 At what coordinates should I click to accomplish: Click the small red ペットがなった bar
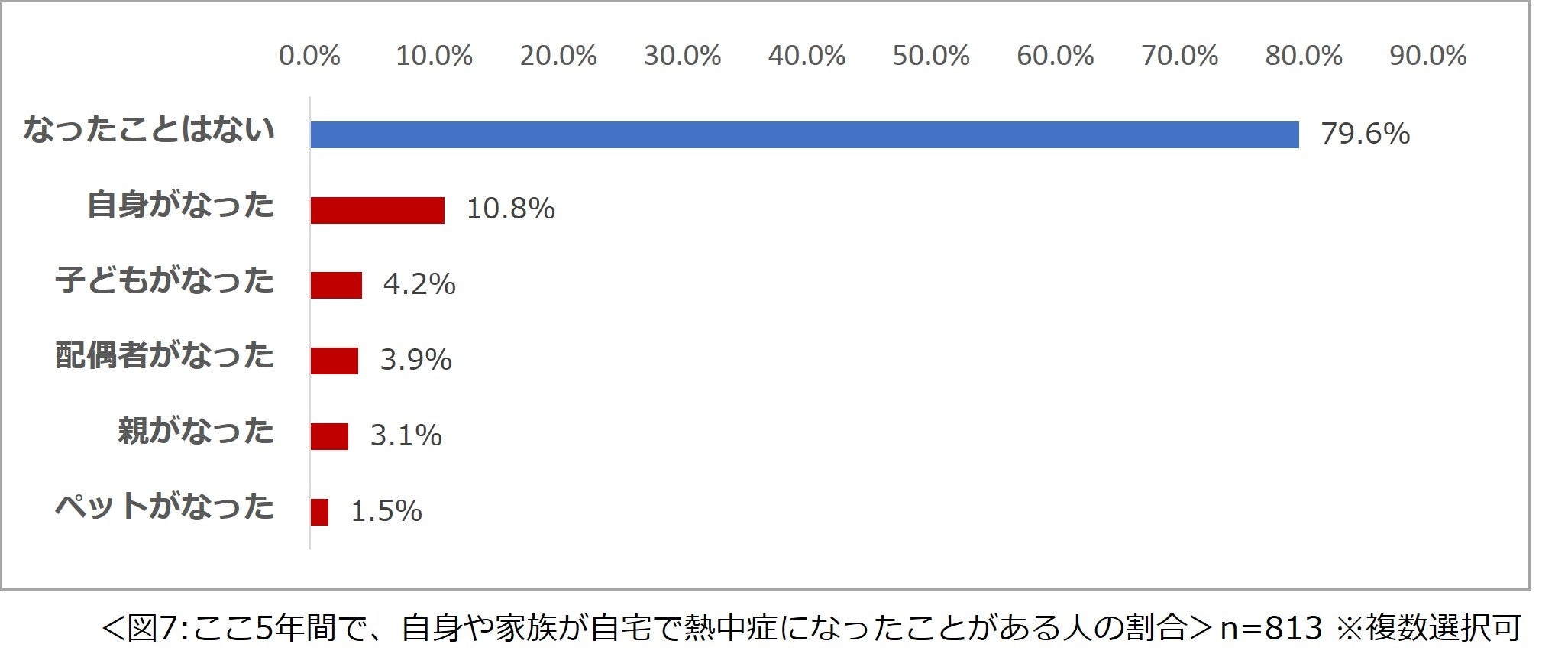[319, 512]
